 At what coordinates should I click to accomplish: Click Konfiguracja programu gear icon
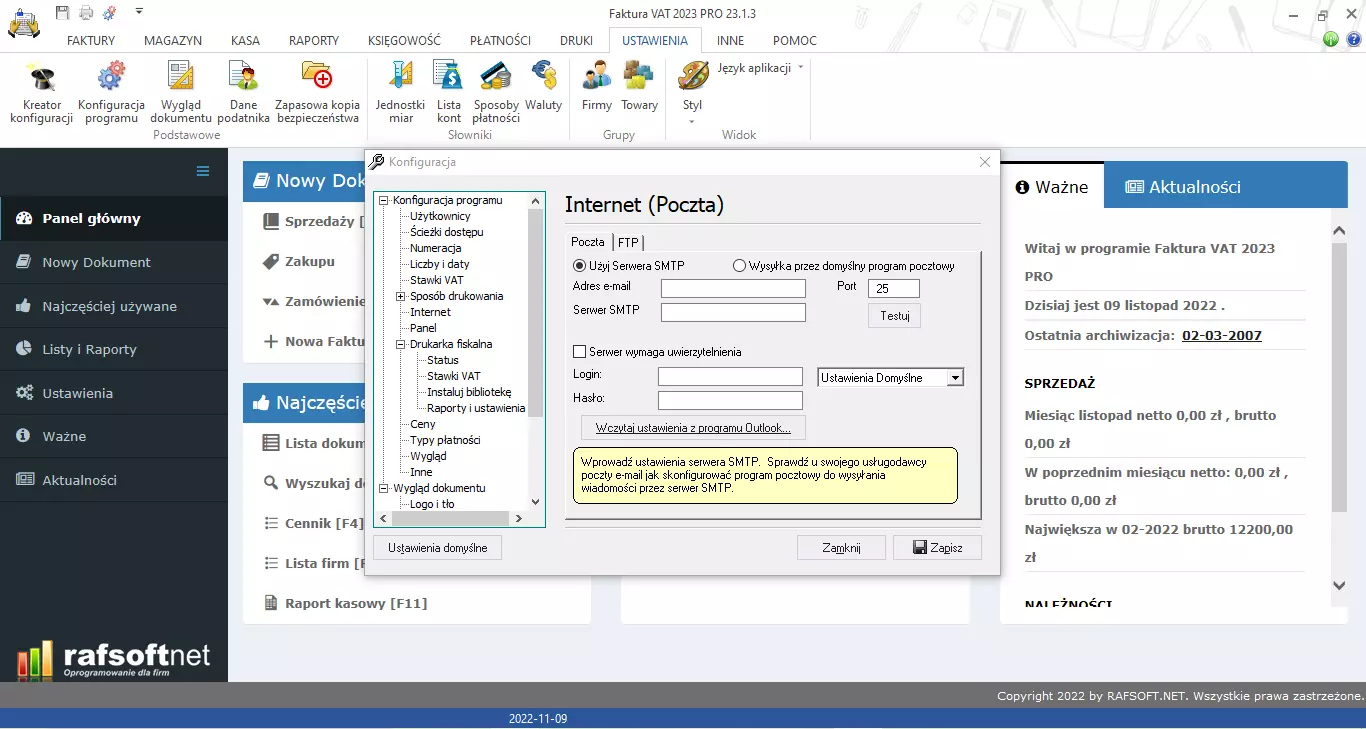tap(111, 78)
